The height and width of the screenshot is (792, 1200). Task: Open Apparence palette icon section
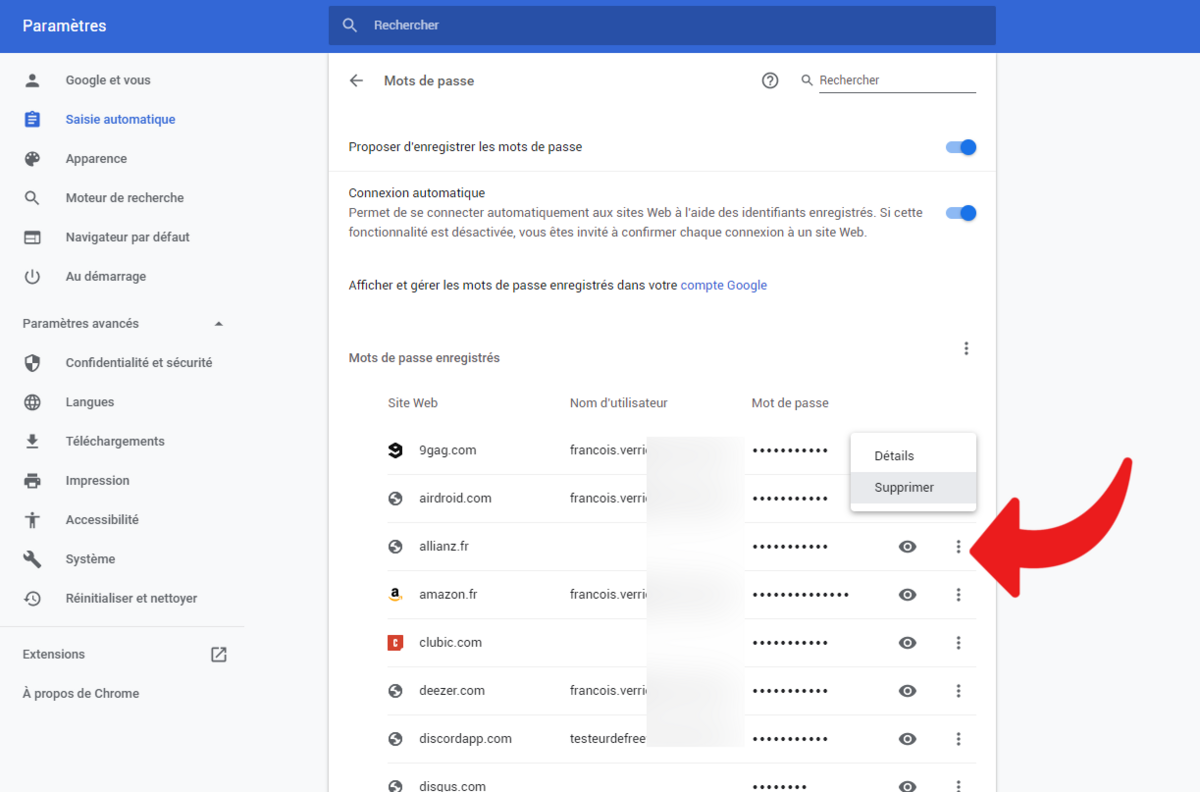33,158
